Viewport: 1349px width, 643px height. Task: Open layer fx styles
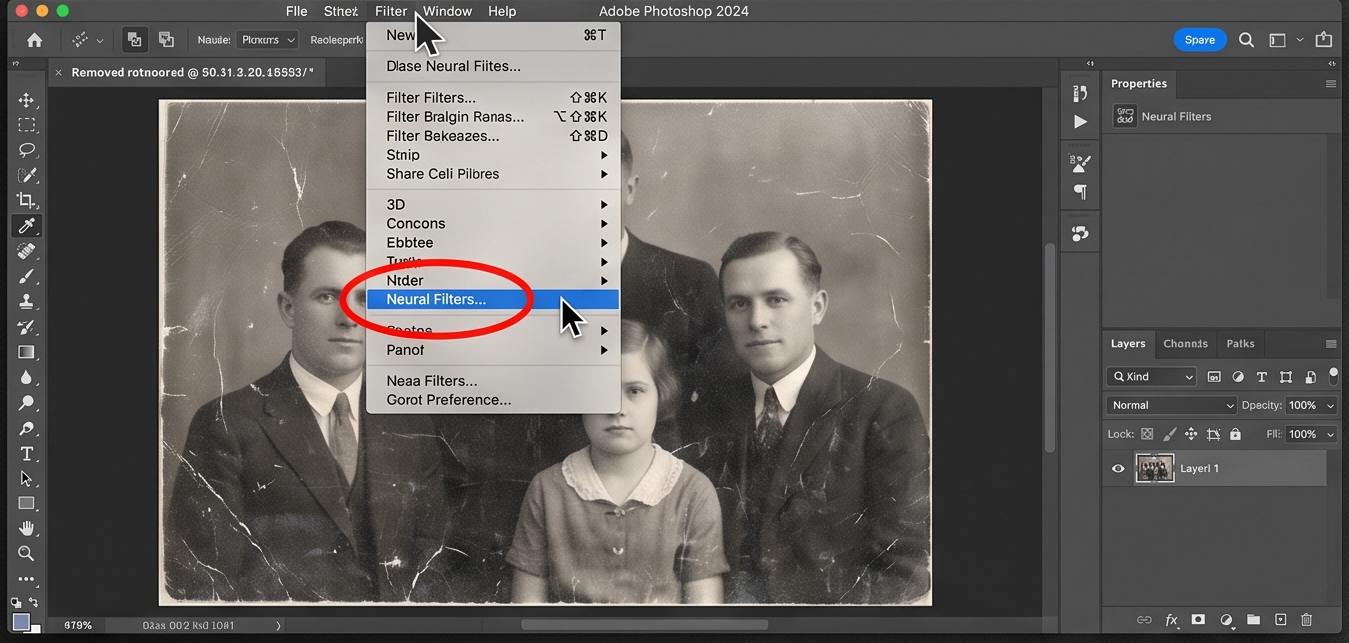[x=1171, y=620]
